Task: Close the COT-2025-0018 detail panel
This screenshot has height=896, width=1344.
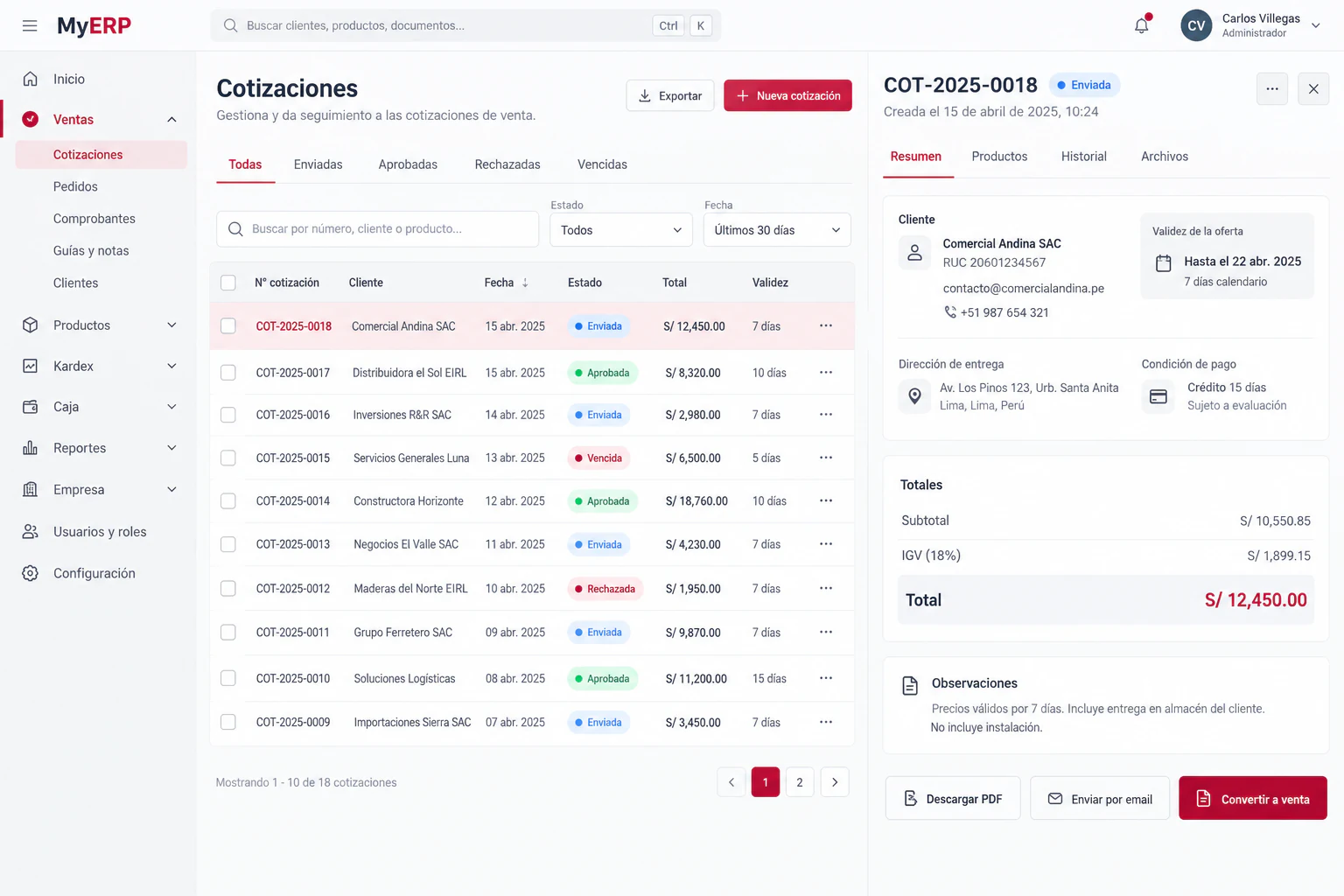Action: click(1313, 88)
